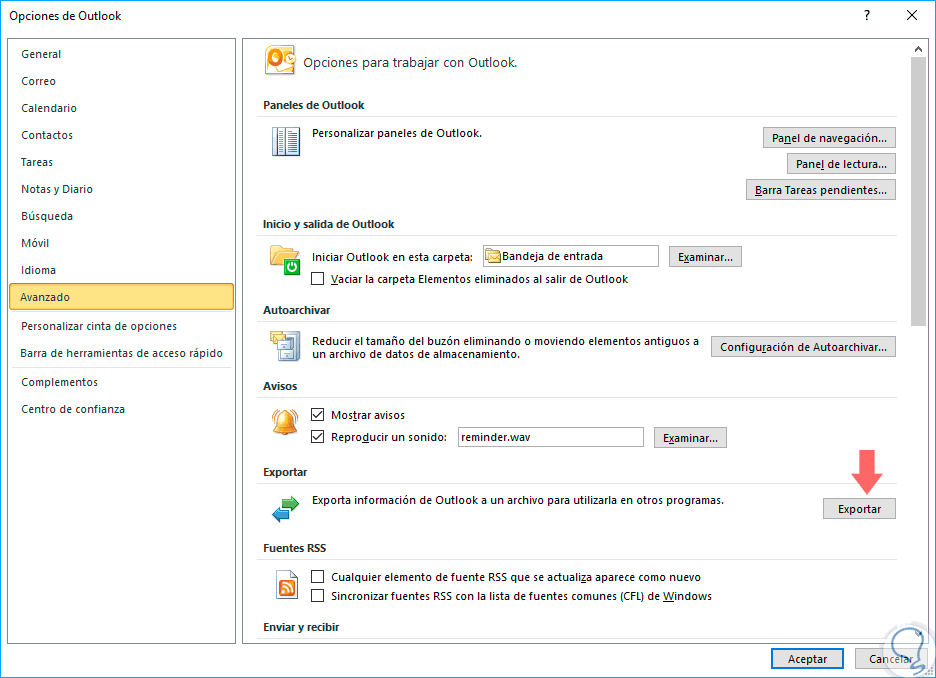
Task: Click Examinar next to Bandeja de entrada
Action: click(x=705, y=257)
